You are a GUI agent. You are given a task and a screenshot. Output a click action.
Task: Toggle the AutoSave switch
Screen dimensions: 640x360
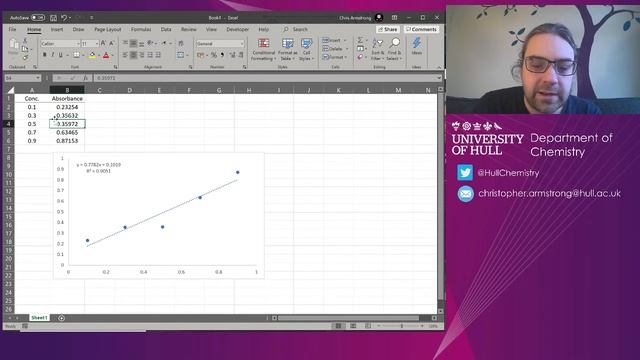tap(38, 18)
